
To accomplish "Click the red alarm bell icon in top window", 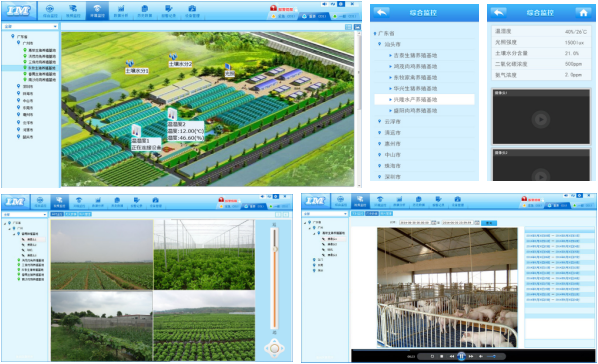I will tap(273, 8).
